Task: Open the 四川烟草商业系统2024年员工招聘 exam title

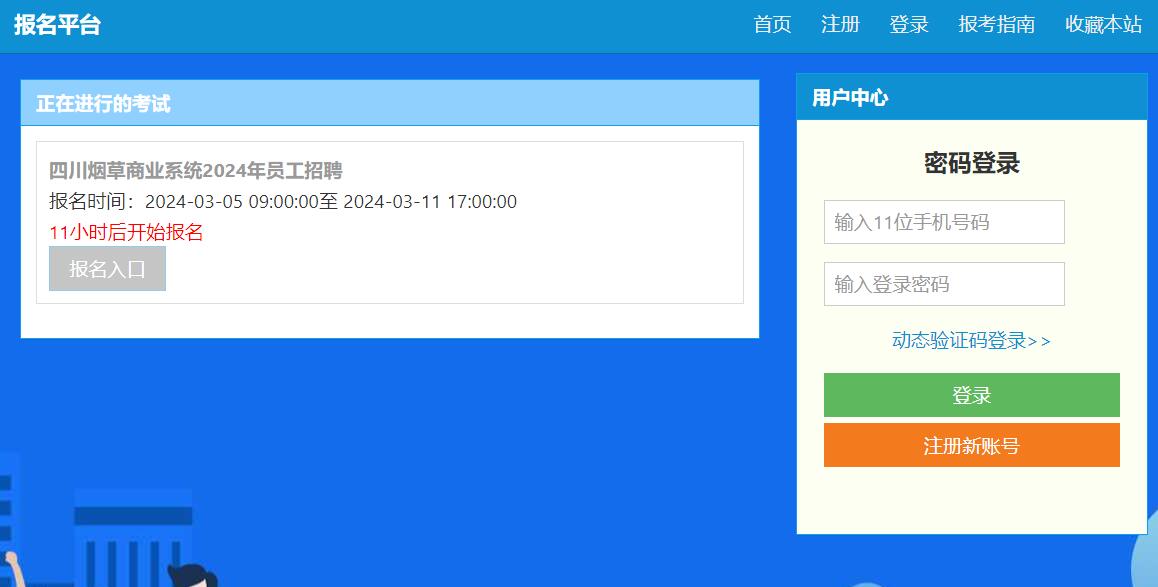Action: pos(196,171)
